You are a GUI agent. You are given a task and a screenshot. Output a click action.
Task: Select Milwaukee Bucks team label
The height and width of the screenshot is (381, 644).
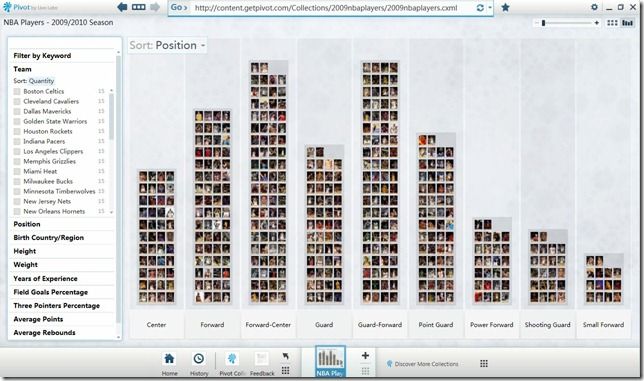[x=48, y=181]
